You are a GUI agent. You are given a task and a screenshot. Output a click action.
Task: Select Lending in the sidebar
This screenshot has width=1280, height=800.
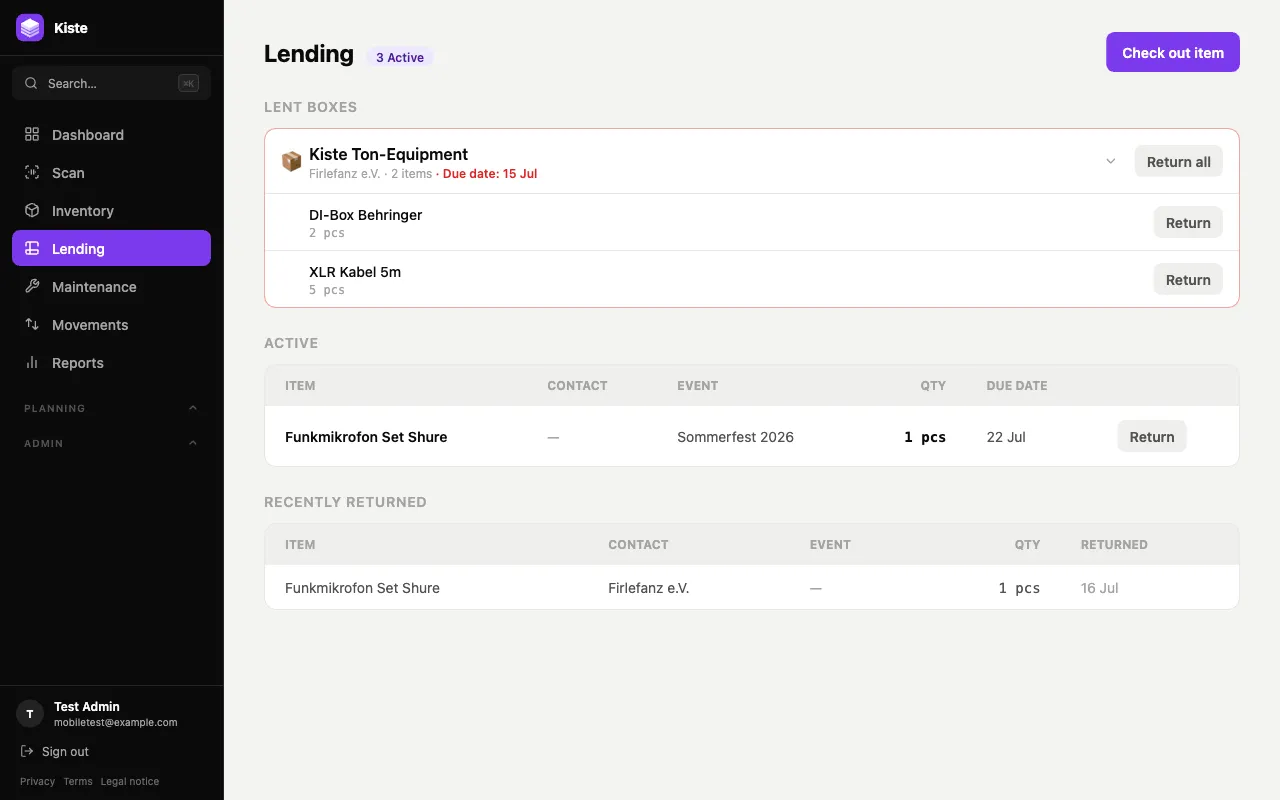point(111,248)
